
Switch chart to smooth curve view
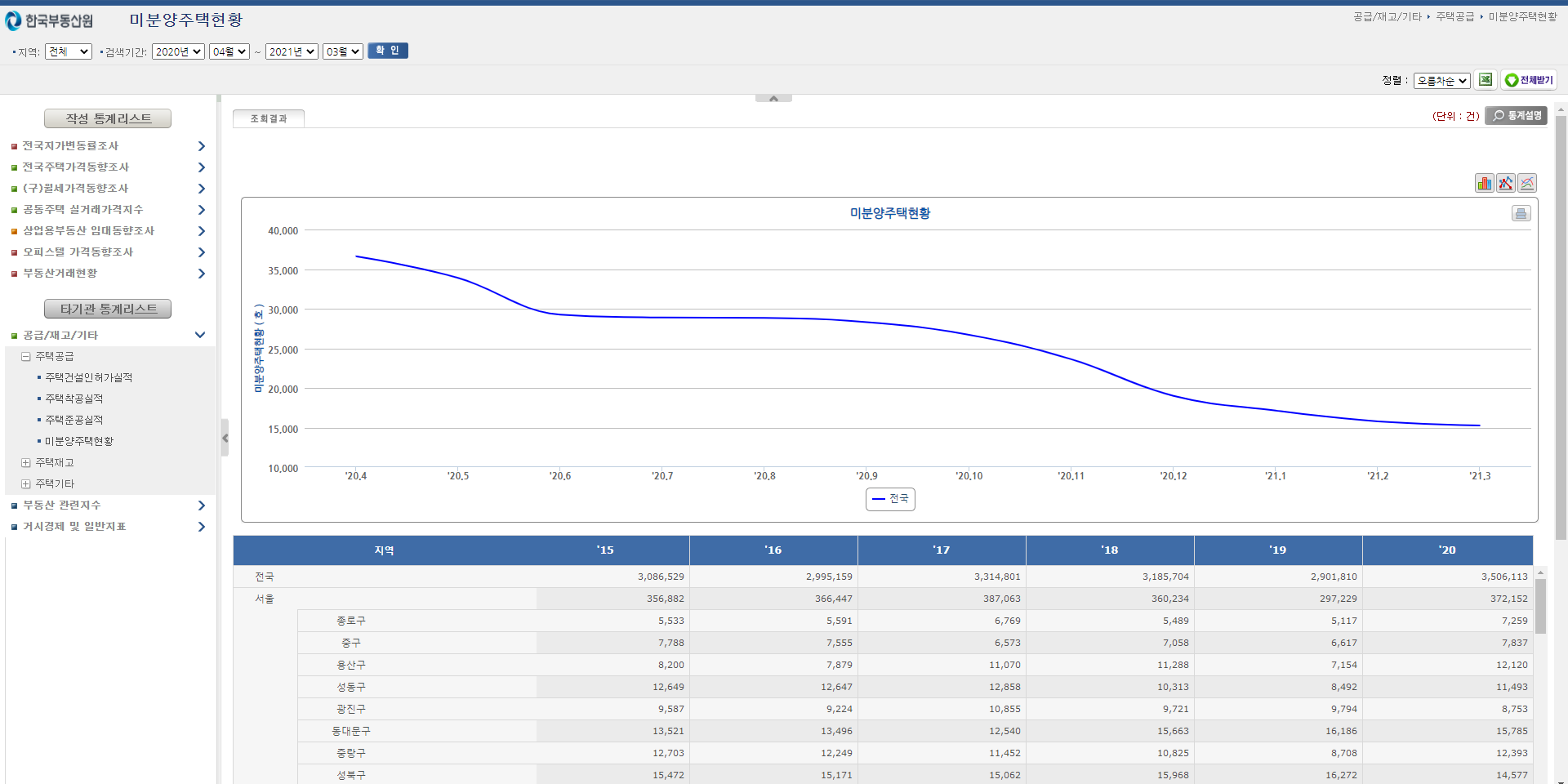tap(1527, 183)
